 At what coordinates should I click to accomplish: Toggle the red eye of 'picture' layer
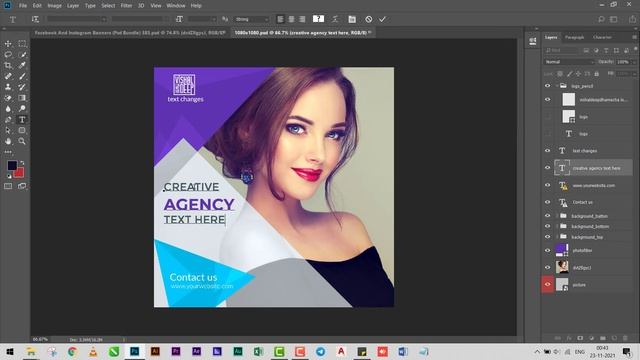[547, 284]
